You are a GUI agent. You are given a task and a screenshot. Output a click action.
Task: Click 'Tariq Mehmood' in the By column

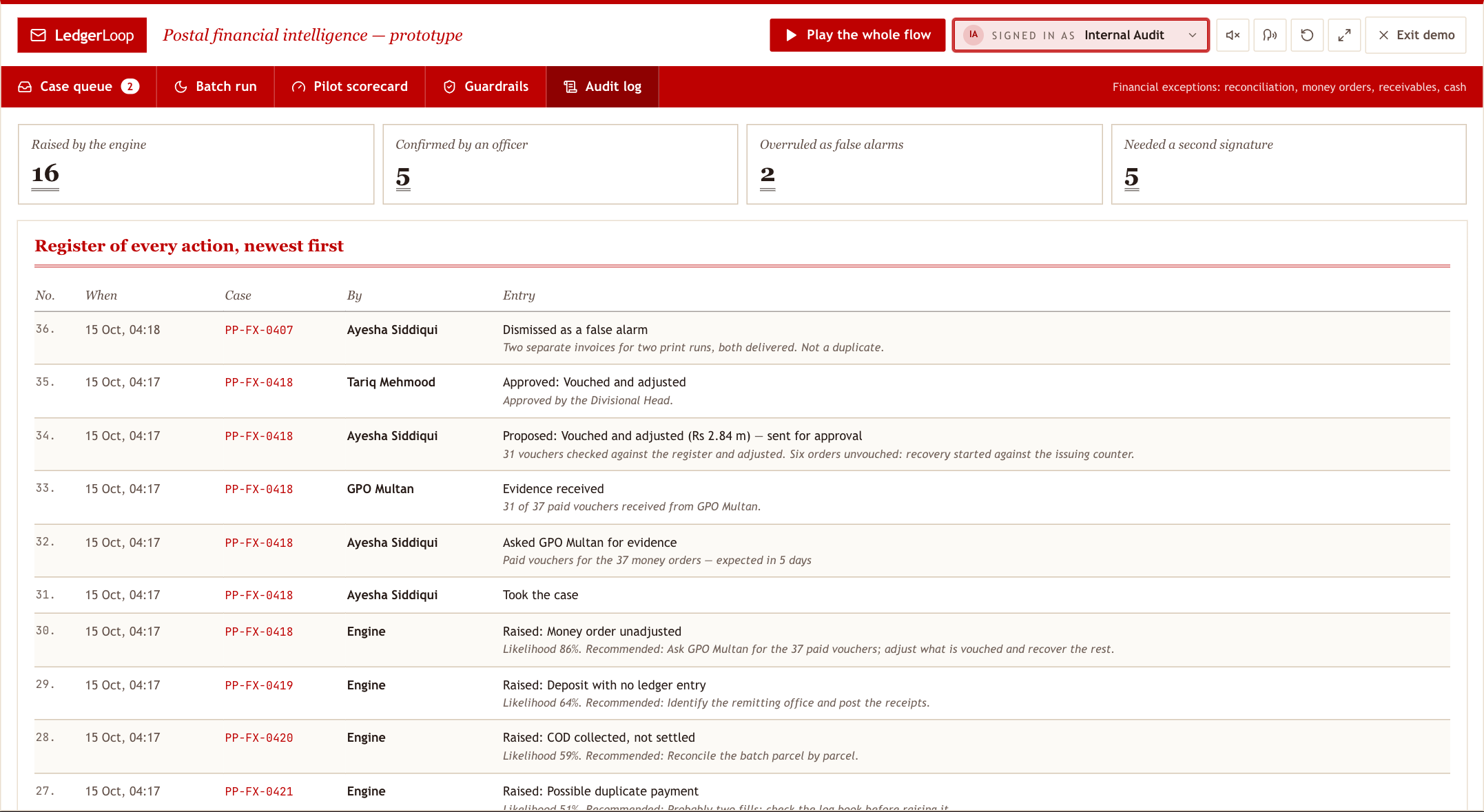tap(391, 382)
